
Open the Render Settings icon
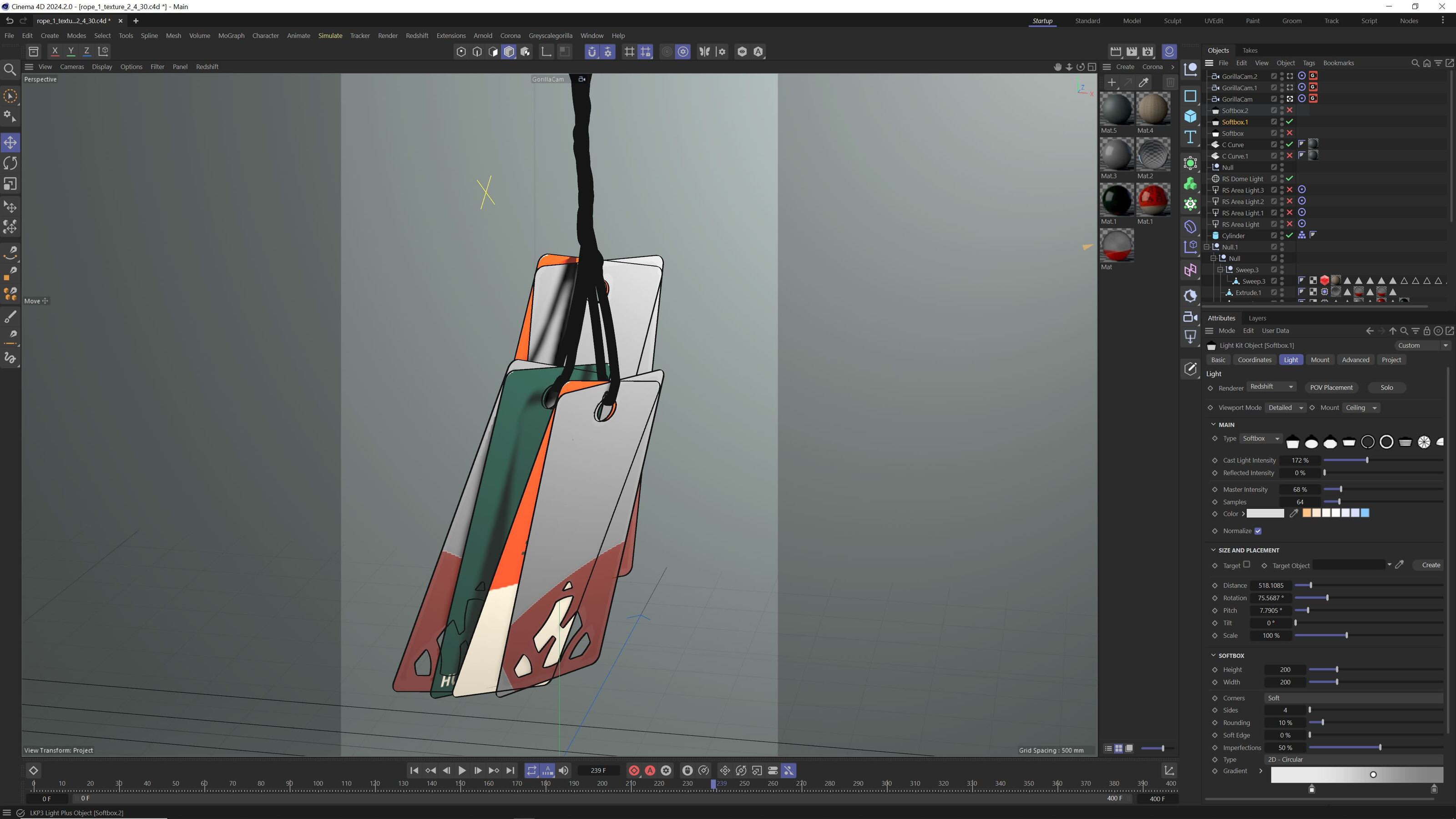pos(1148,51)
